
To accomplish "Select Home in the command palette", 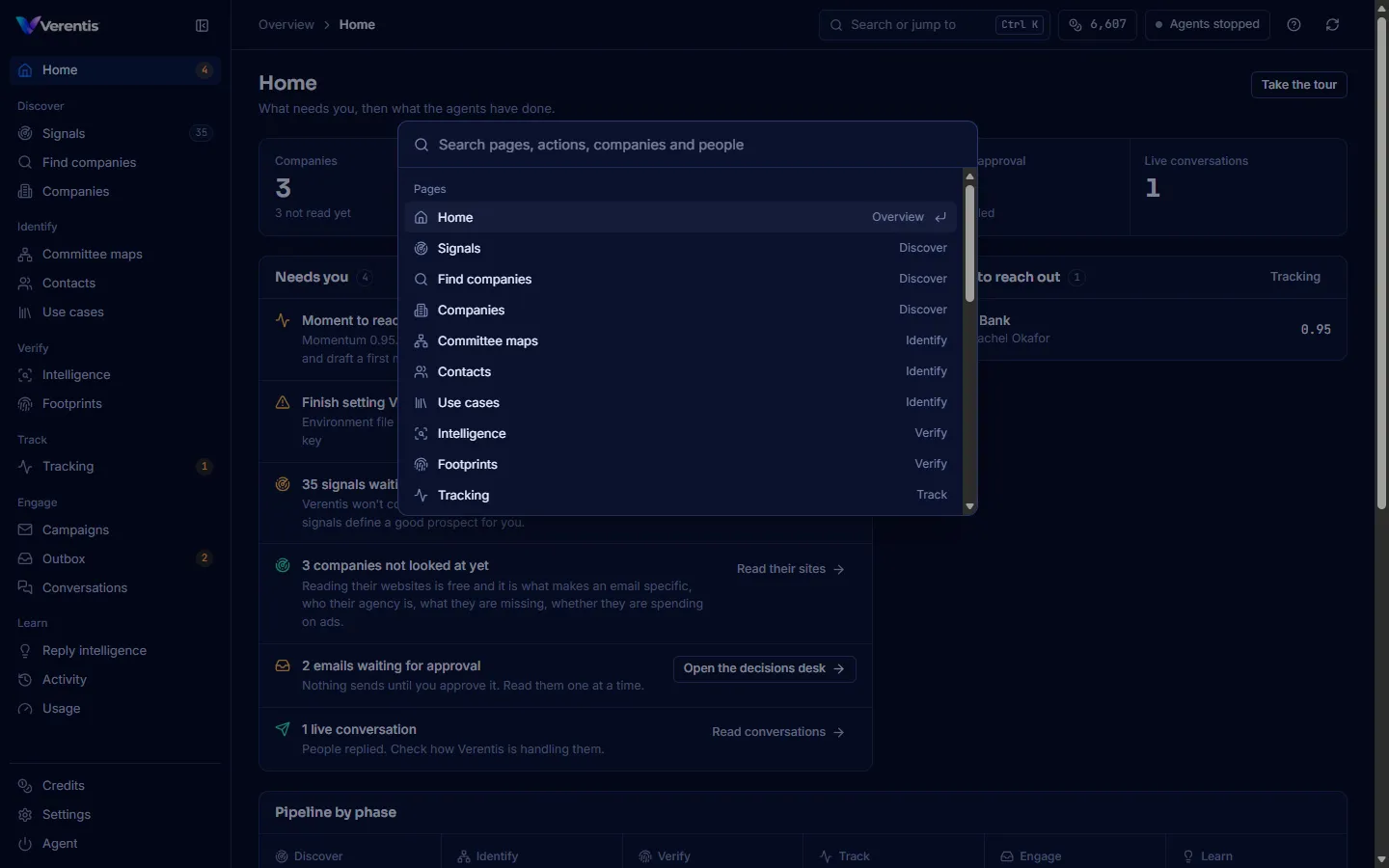I will point(681,217).
